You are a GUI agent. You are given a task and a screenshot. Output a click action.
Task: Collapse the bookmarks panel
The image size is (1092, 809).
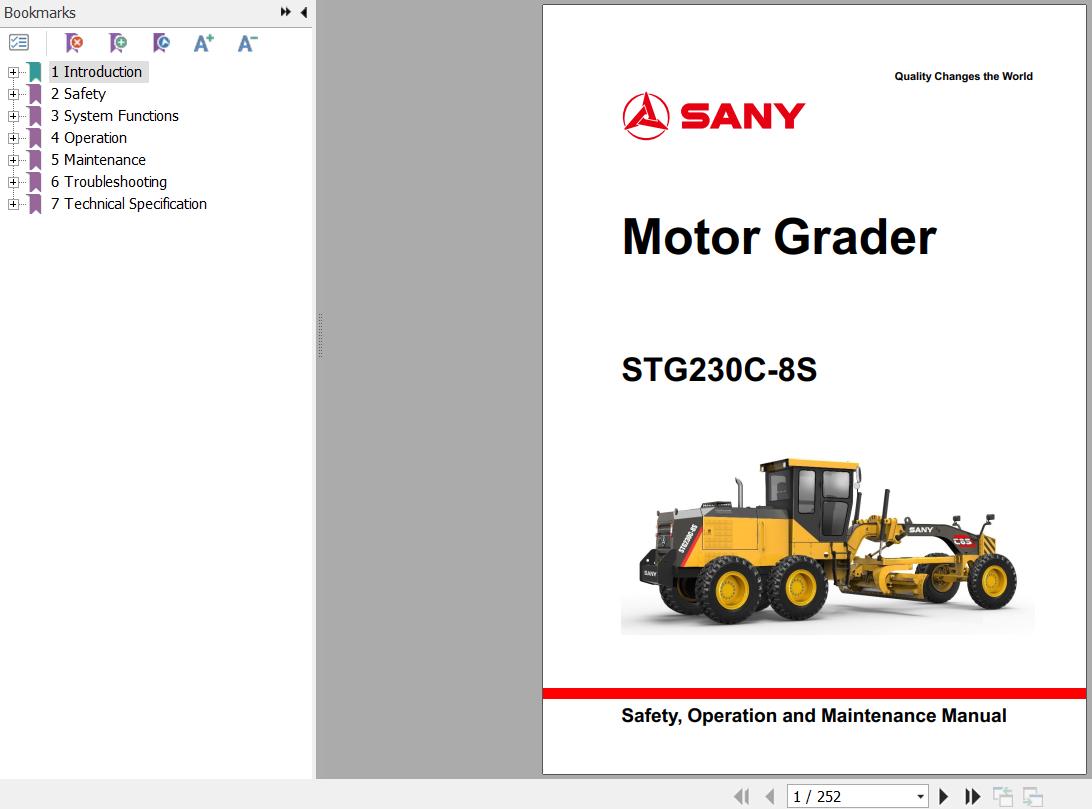tap(304, 12)
